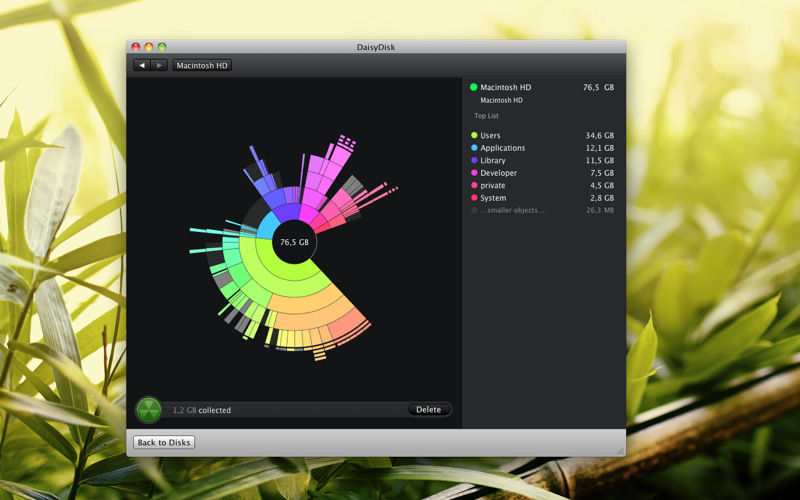800x500 pixels.
Task: Click the back navigation arrow button
Action: [x=142, y=65]
